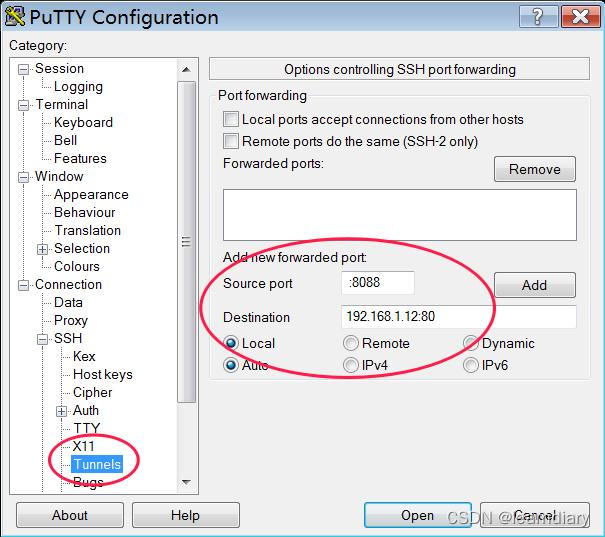Viewport: 605px width, 537px height.
Task: Enable local ports accept connections from other hosts
Action: [231, 119]
